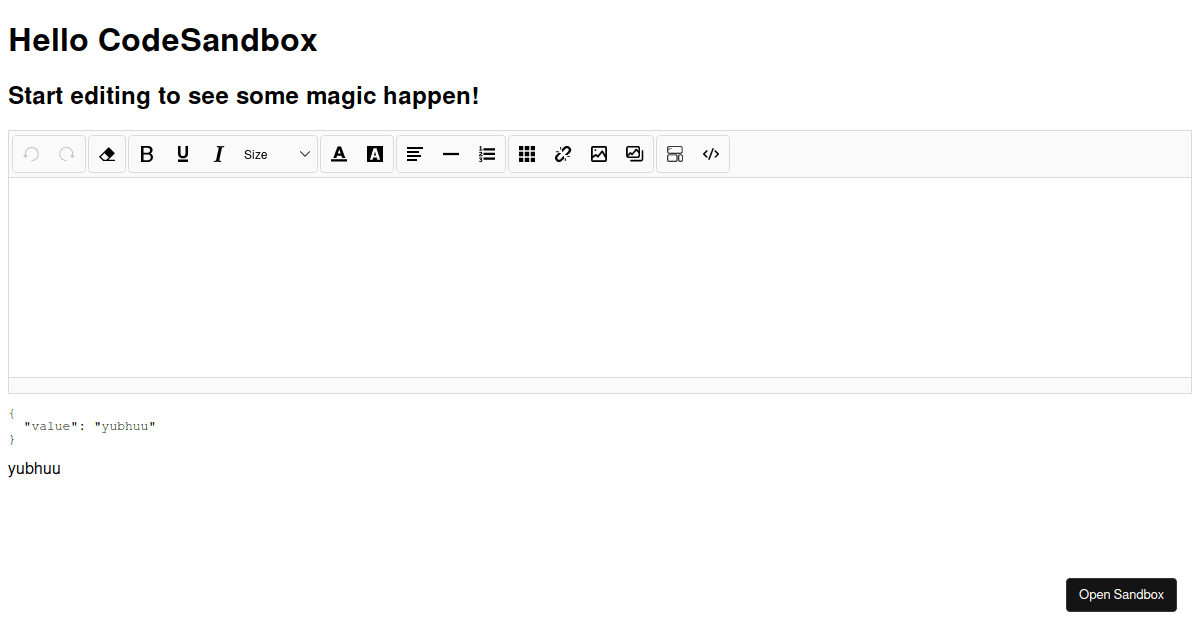Open the font color picker
Image resolution: width=1200 pixels, height=630 pixels.
tap(339, 154)
